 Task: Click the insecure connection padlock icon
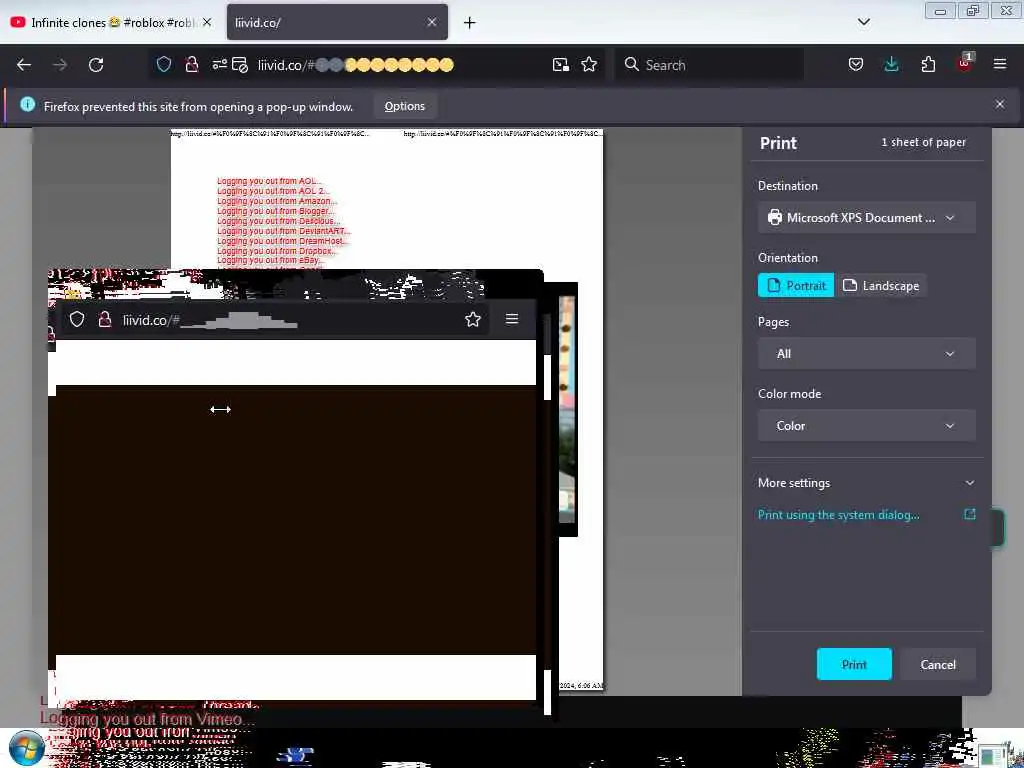tap(191, 64)
